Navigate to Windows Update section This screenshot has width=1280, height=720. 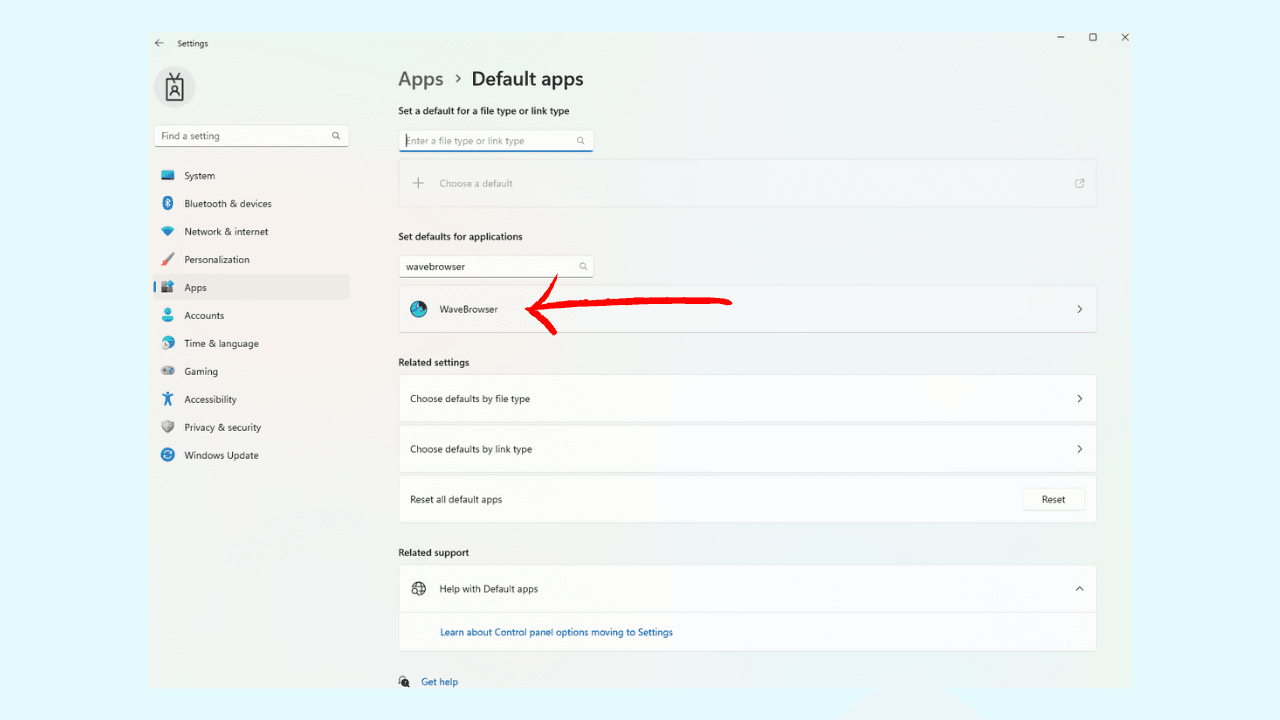[x=221, y=456]
